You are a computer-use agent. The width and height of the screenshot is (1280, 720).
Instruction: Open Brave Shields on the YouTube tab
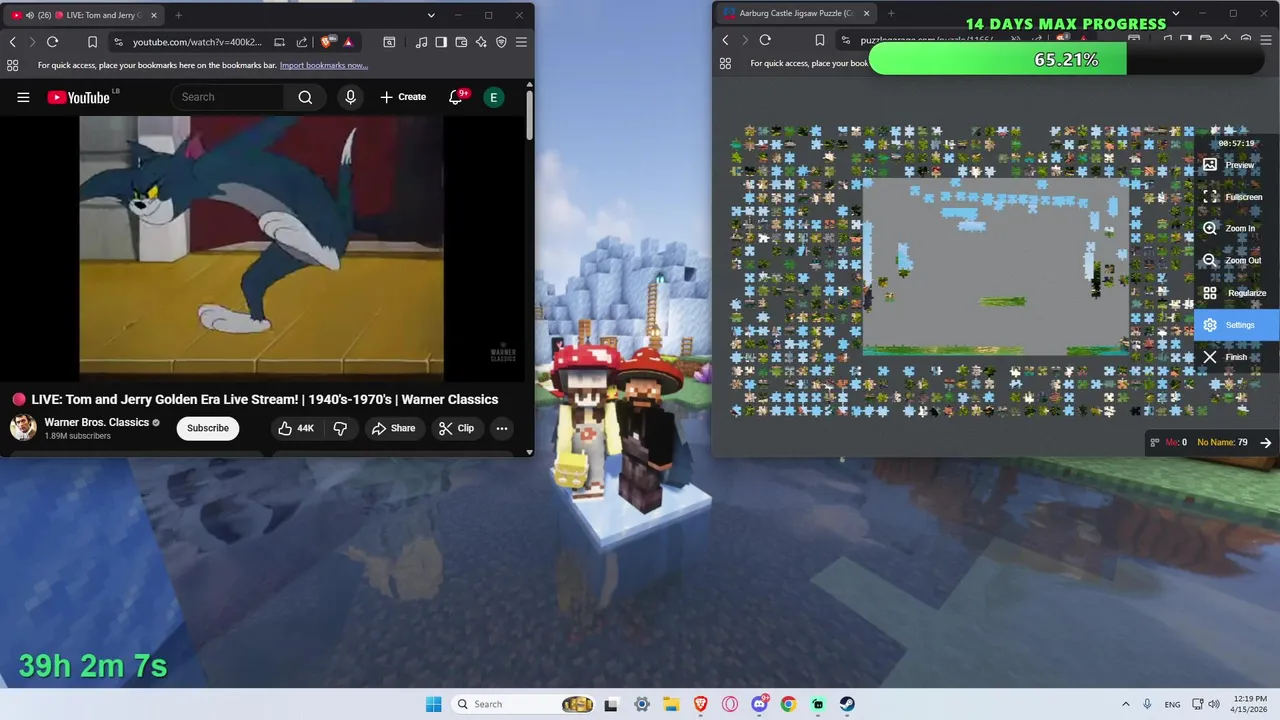tap(327, 42)
